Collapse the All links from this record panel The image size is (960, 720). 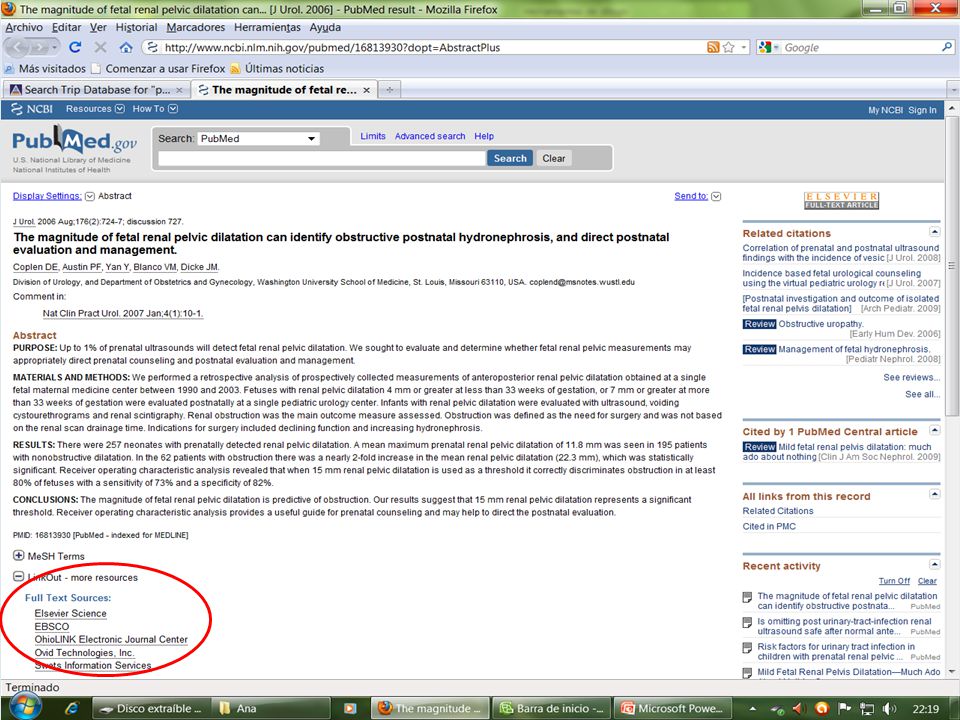tap(934, 494)
